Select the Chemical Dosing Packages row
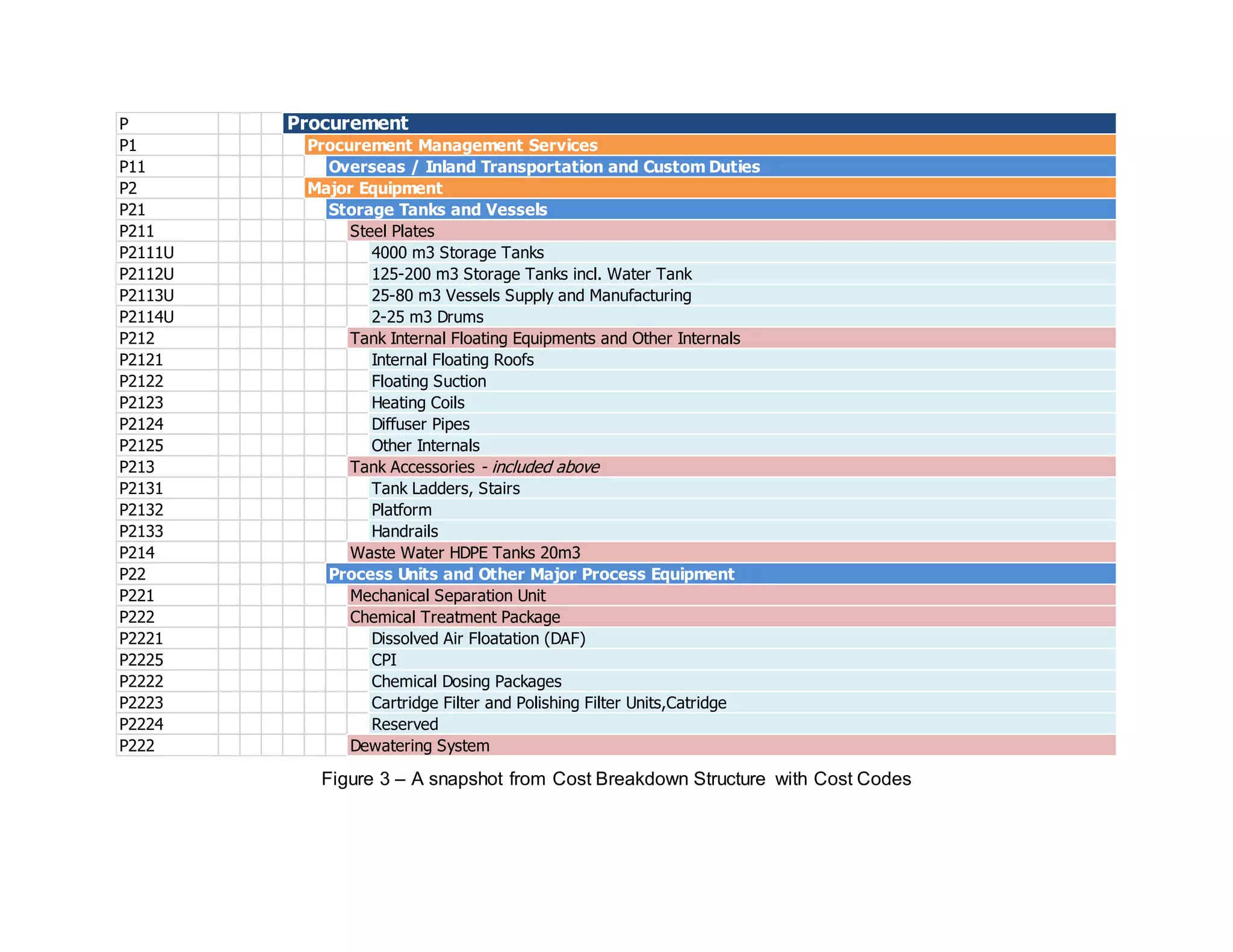Image resolution: width=1233 pixels, height=952 pixels. pos(742,681)
